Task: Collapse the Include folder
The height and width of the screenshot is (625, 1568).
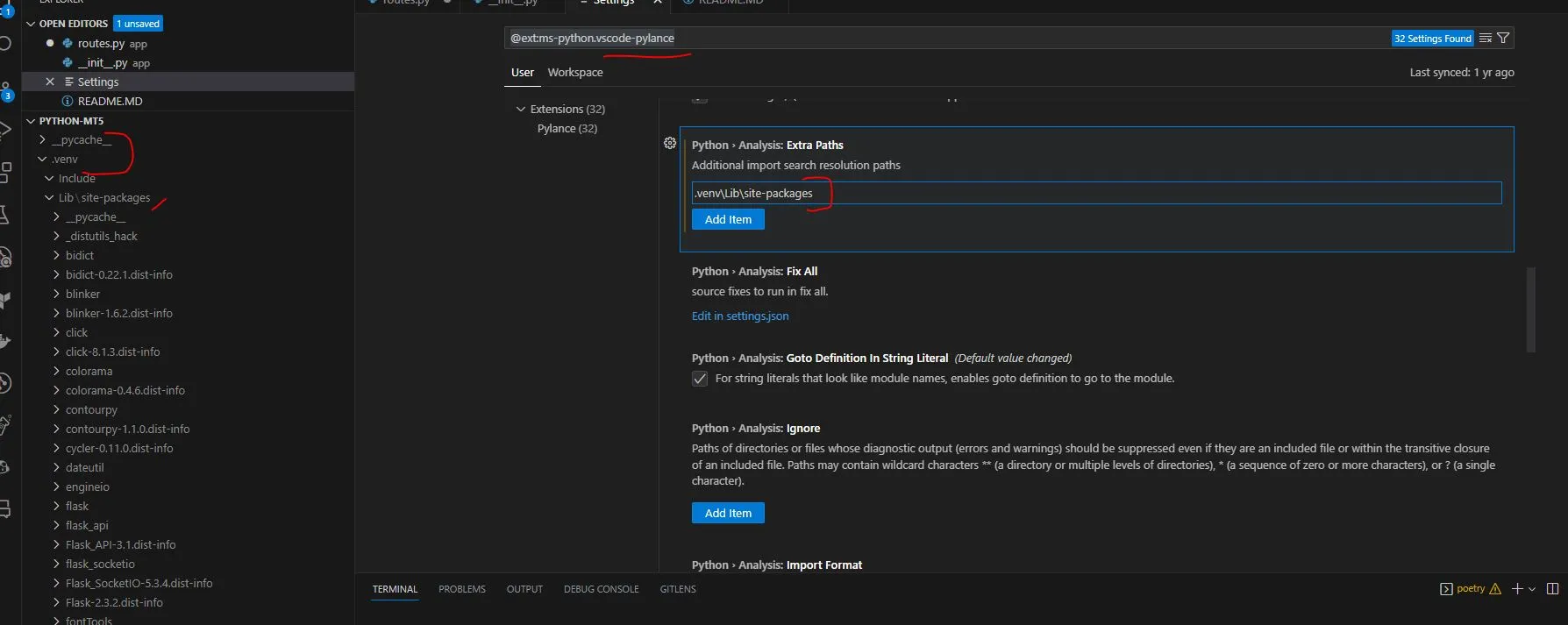Action: (x=49, y=178)
